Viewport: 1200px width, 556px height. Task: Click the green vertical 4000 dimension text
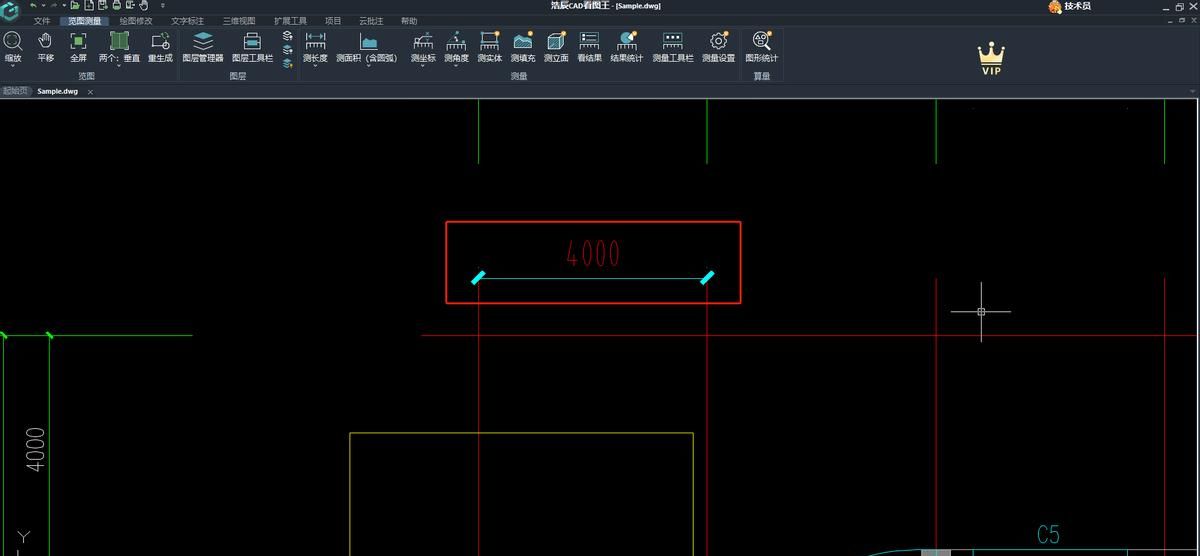pyautogui.click(x=35, y=450)
